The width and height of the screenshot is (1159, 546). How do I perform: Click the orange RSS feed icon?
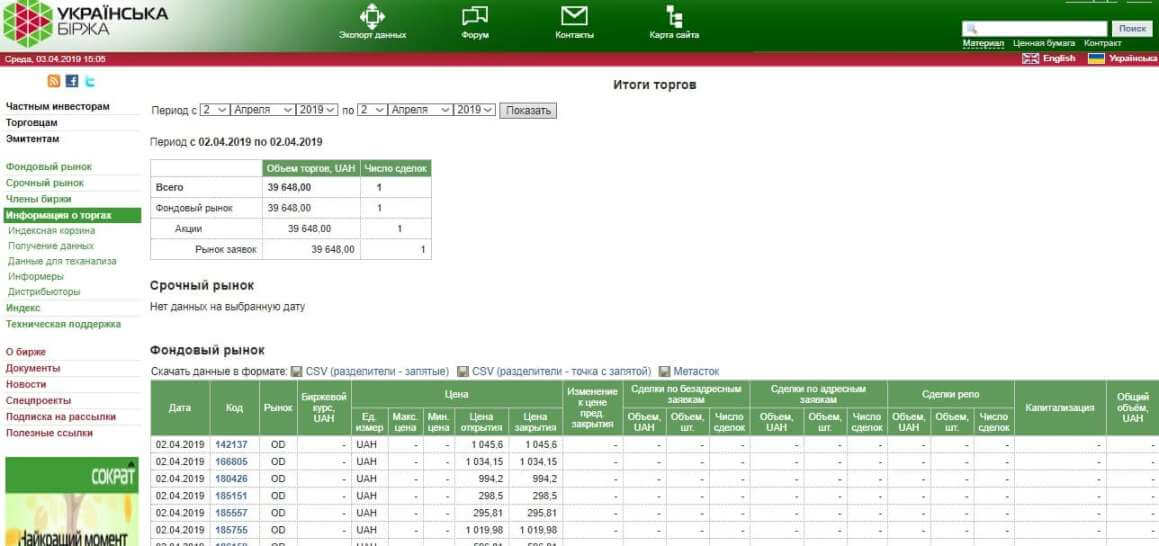(55, 81)
